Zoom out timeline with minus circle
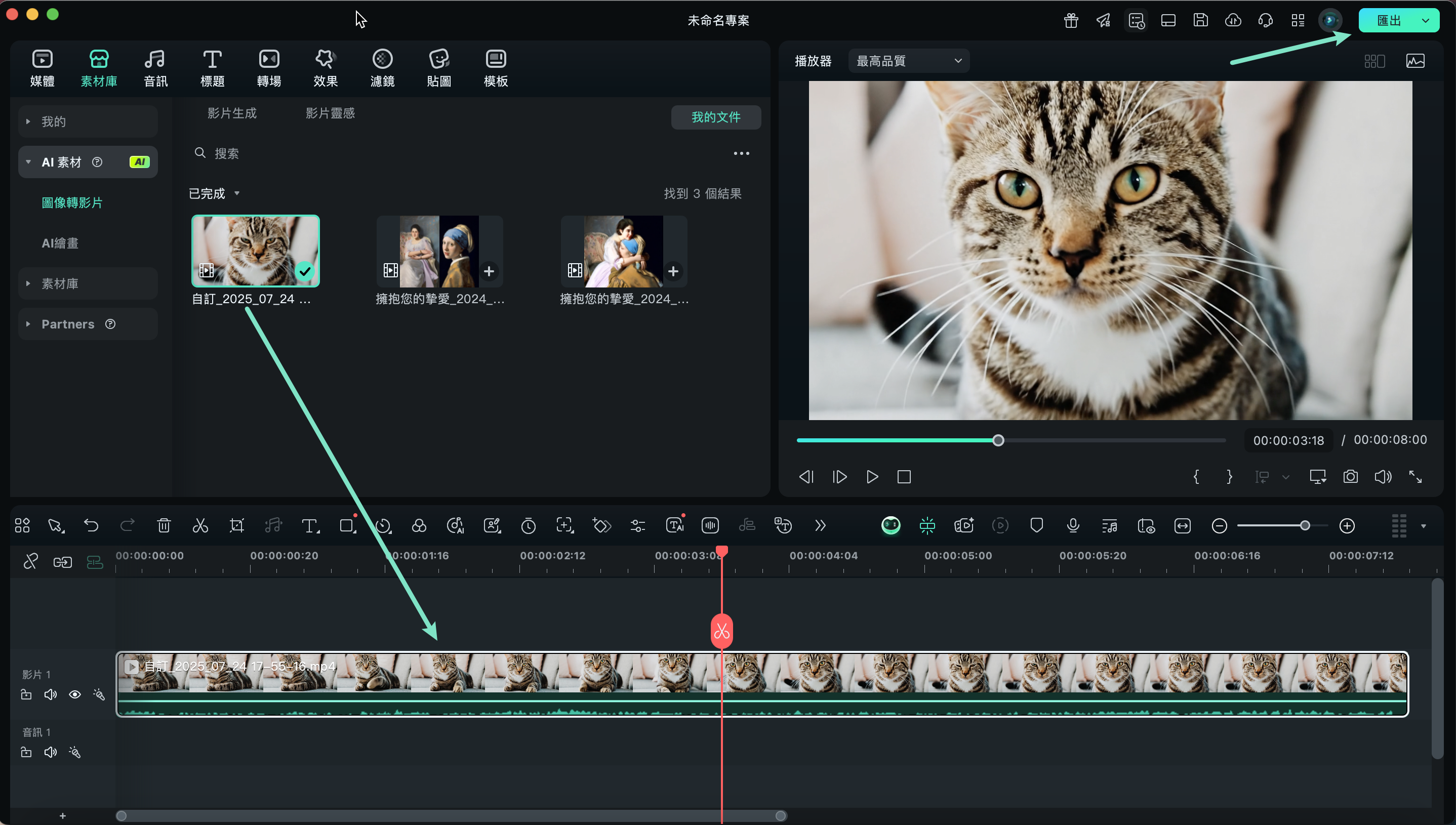1456x825 pixels. pyautogui.click(x=1219, y=526)
